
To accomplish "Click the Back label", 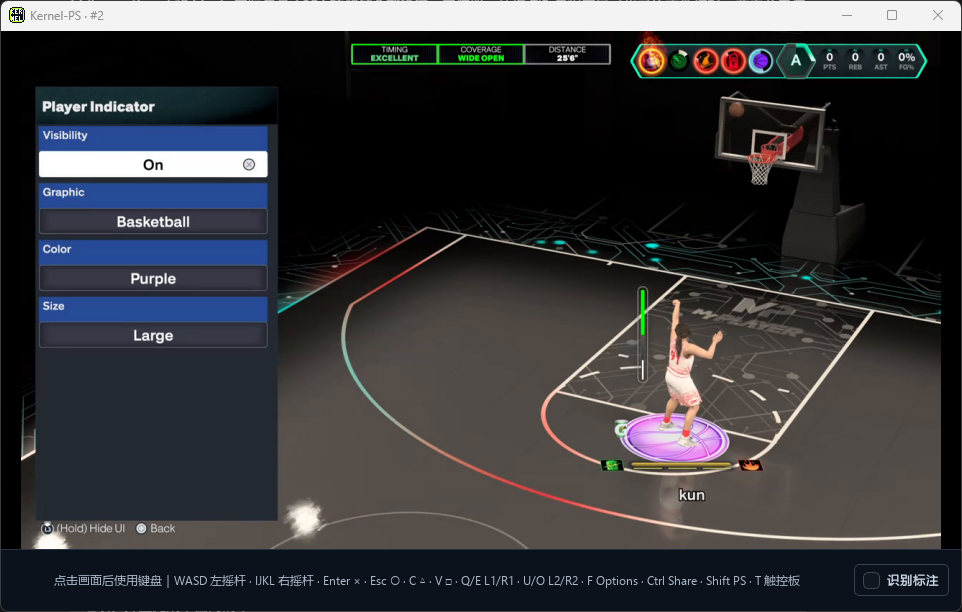I will 163,528.
